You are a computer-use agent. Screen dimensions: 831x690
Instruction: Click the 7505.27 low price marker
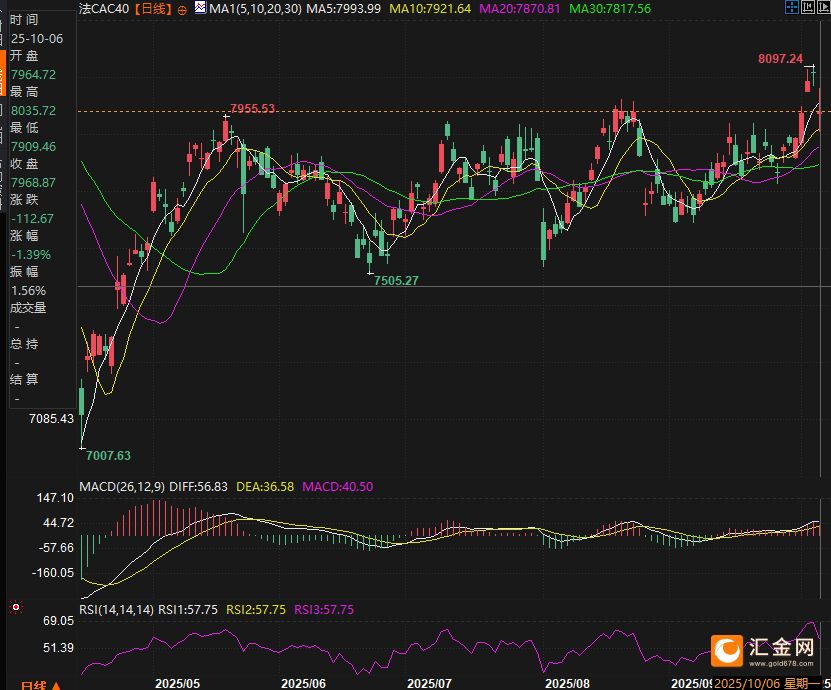[396, 281]
